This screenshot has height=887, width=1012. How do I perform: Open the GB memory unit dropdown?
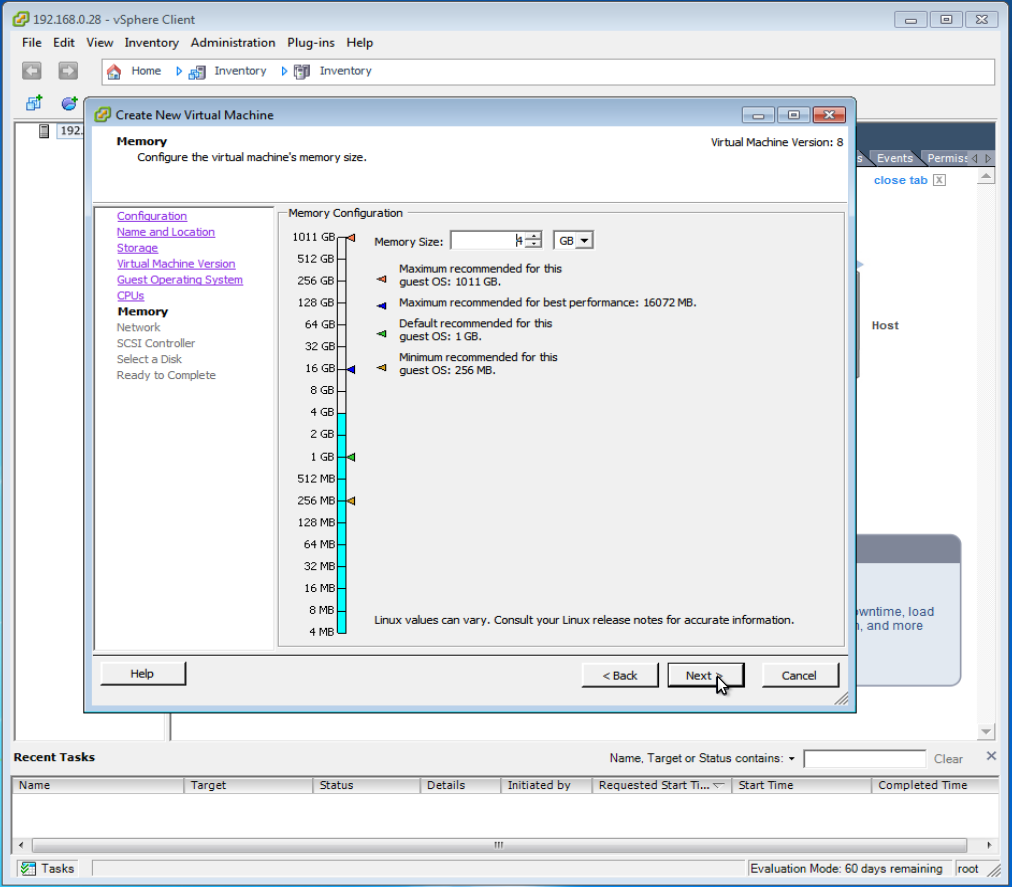click(584, 241)
